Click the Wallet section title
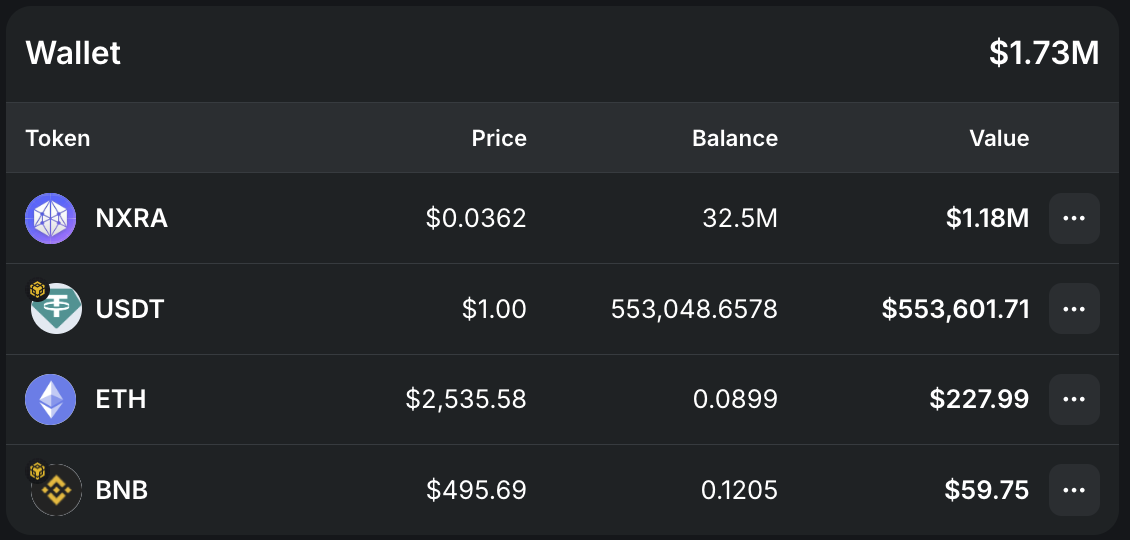 point(74,53)
